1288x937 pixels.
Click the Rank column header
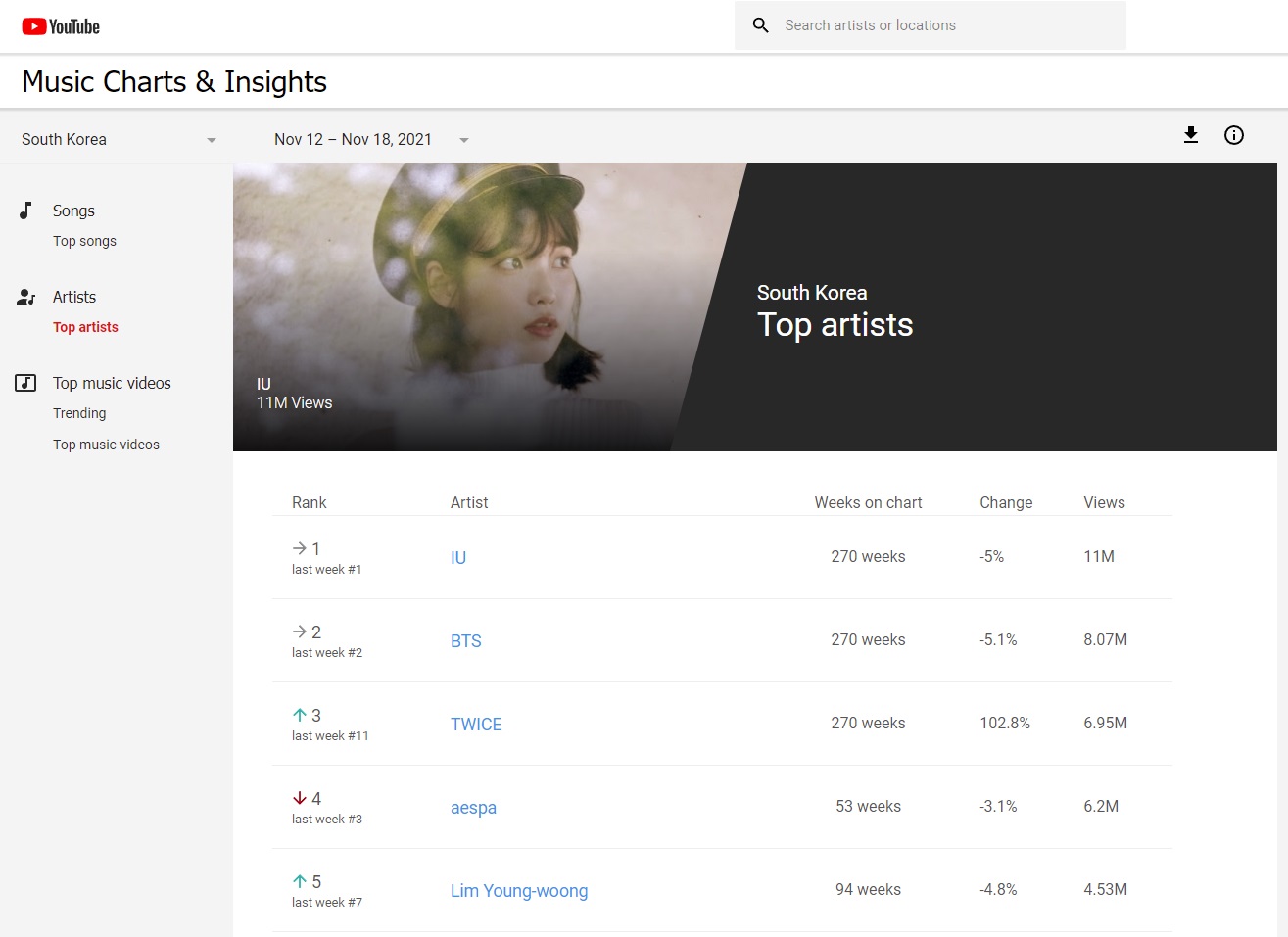tap(309, 502)
